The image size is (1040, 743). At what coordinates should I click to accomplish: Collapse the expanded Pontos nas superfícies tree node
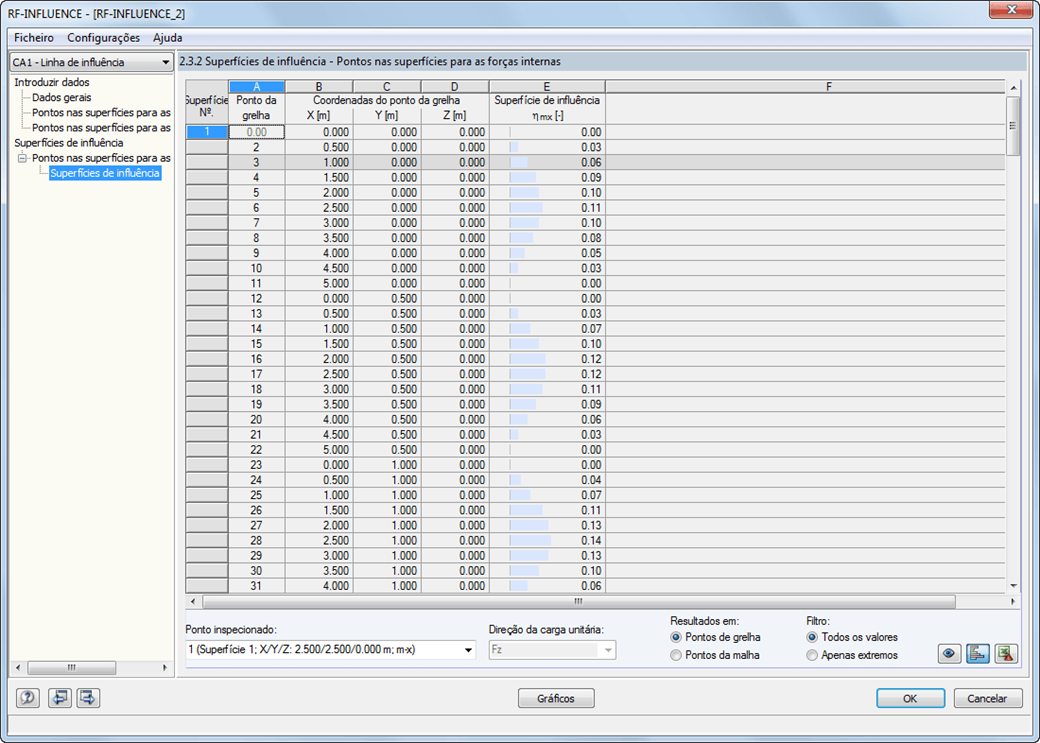tap(23, 158)
